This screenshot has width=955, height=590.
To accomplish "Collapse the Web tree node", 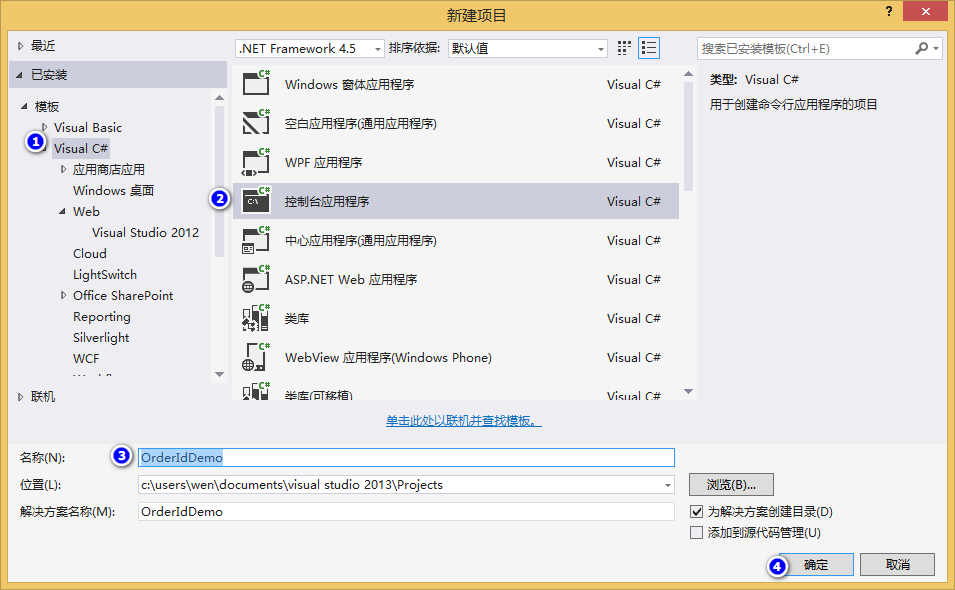I will (62, 211).
